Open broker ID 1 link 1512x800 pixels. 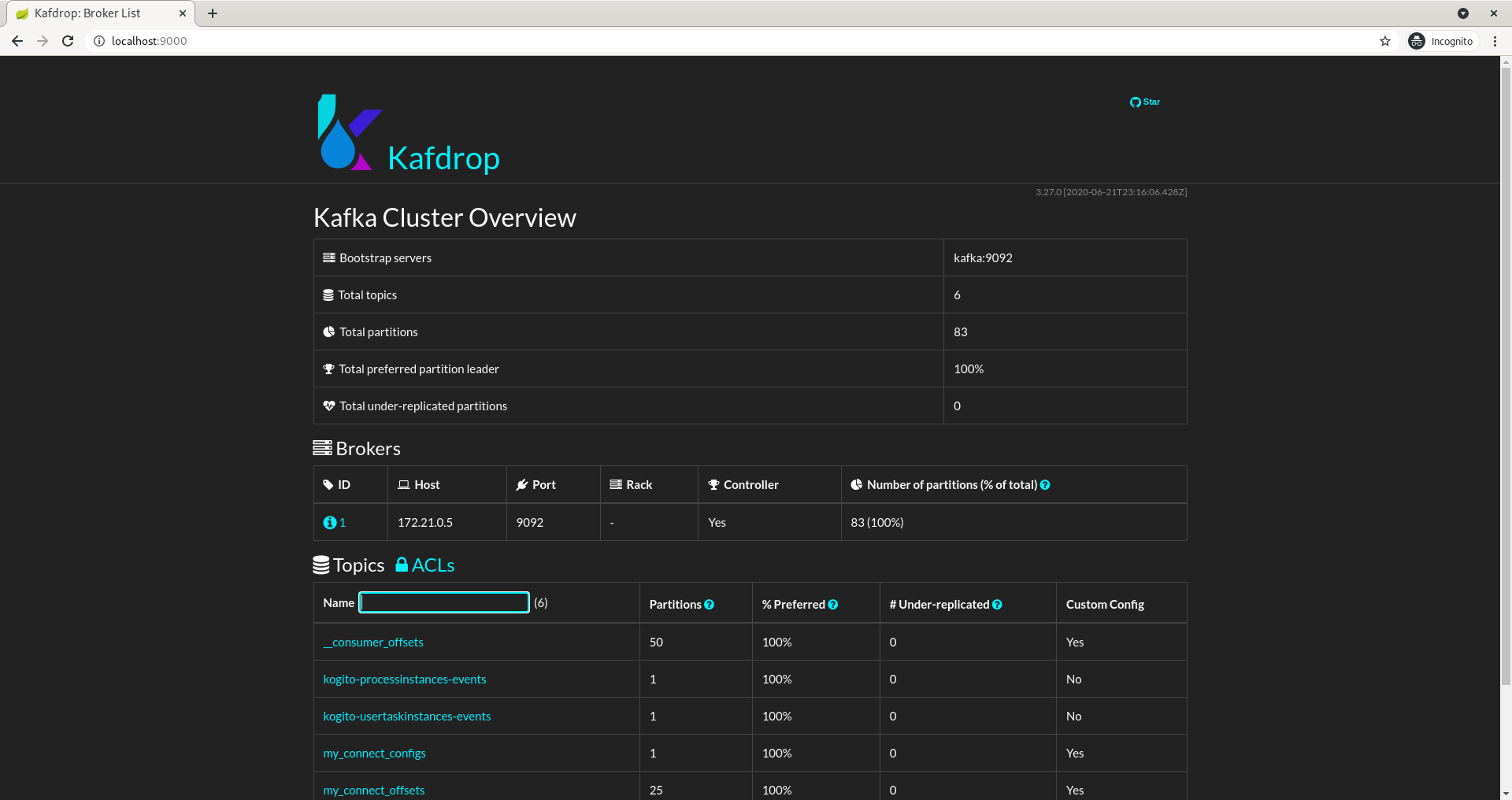coord(343,523)
